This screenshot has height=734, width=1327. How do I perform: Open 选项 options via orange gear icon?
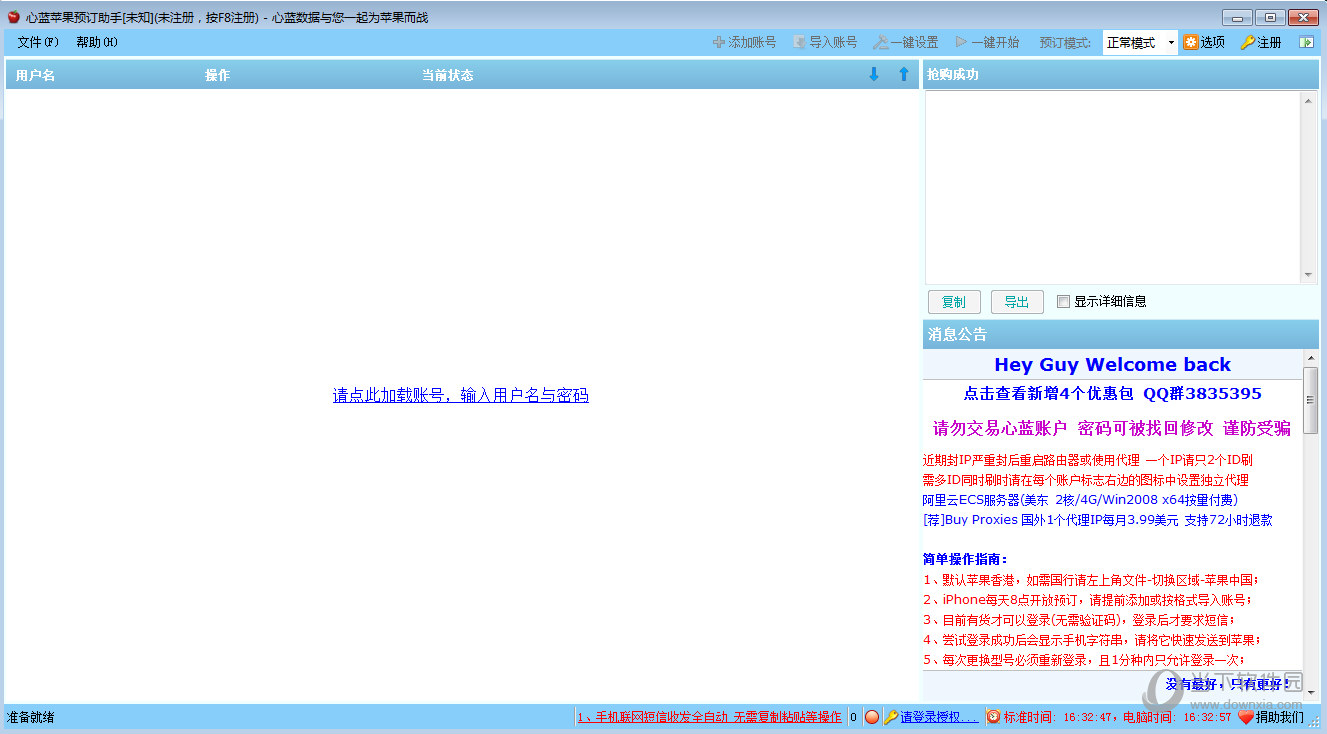tap(1191, 42)
